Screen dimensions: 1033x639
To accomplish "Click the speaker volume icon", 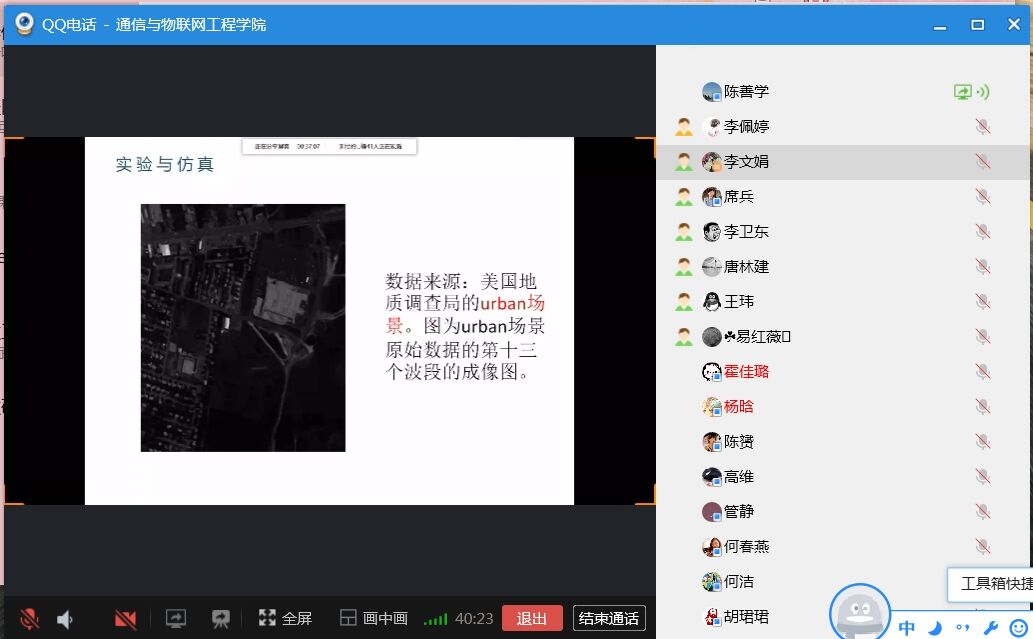I will (x=65, y=619).
